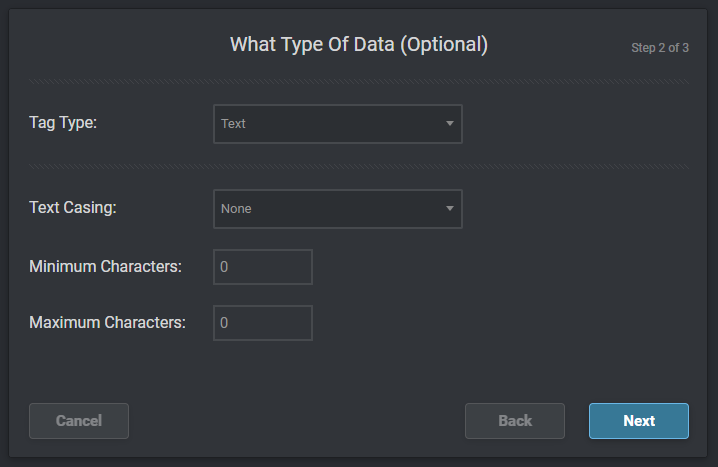The image size is (718, 467).
Task: Focus the Maximum Characters input field
Action: (263, 323)
